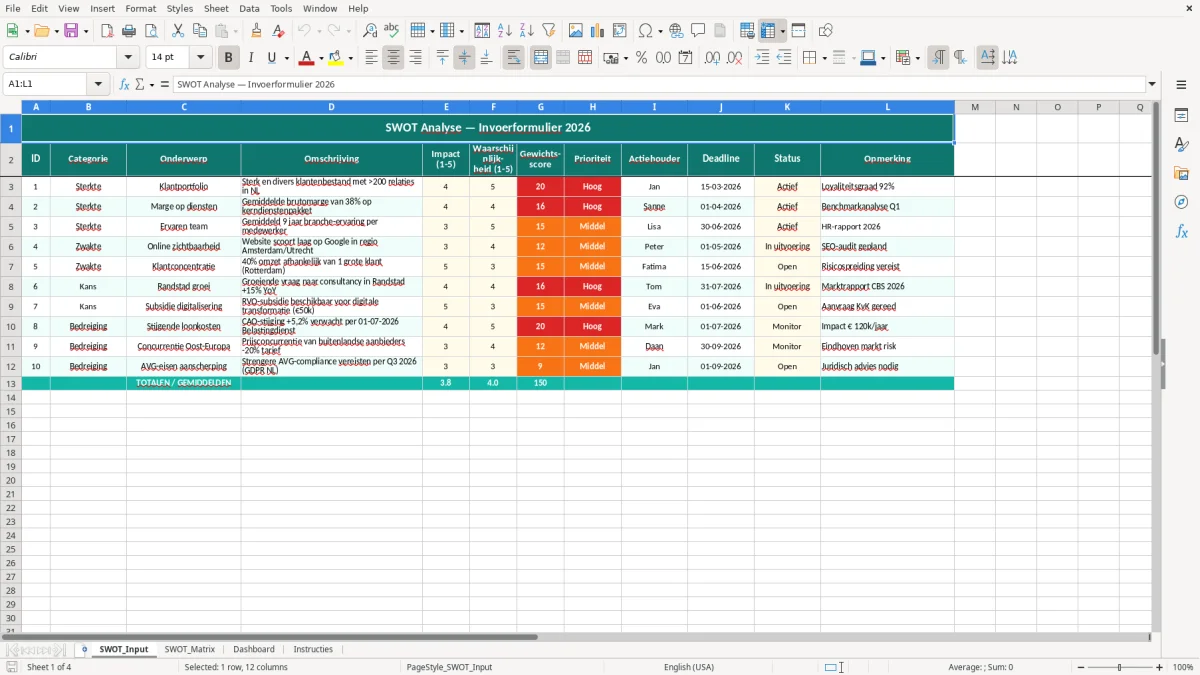1200x675 pixels.
Task: Toggle Center Horizontally alignment
Action: [393, 58]
